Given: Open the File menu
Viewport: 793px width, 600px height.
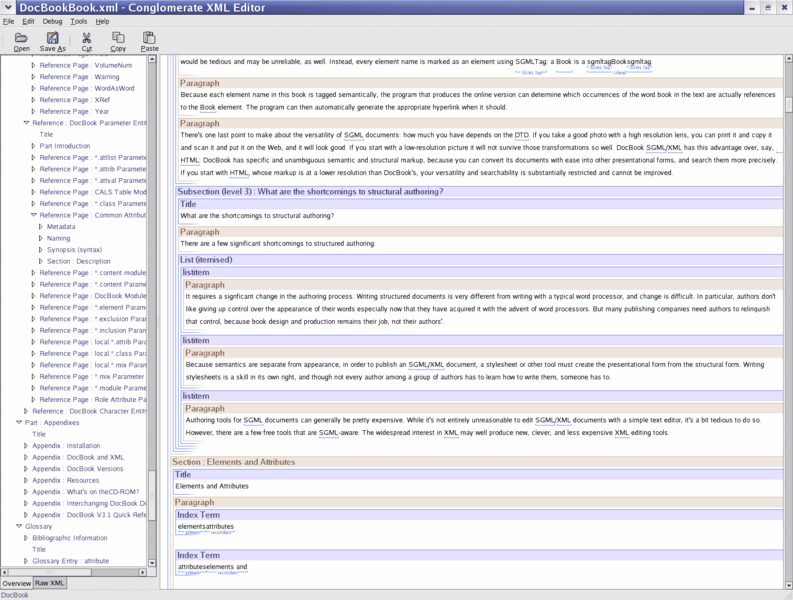Looking at the screenshot, I should click(9, 21).
